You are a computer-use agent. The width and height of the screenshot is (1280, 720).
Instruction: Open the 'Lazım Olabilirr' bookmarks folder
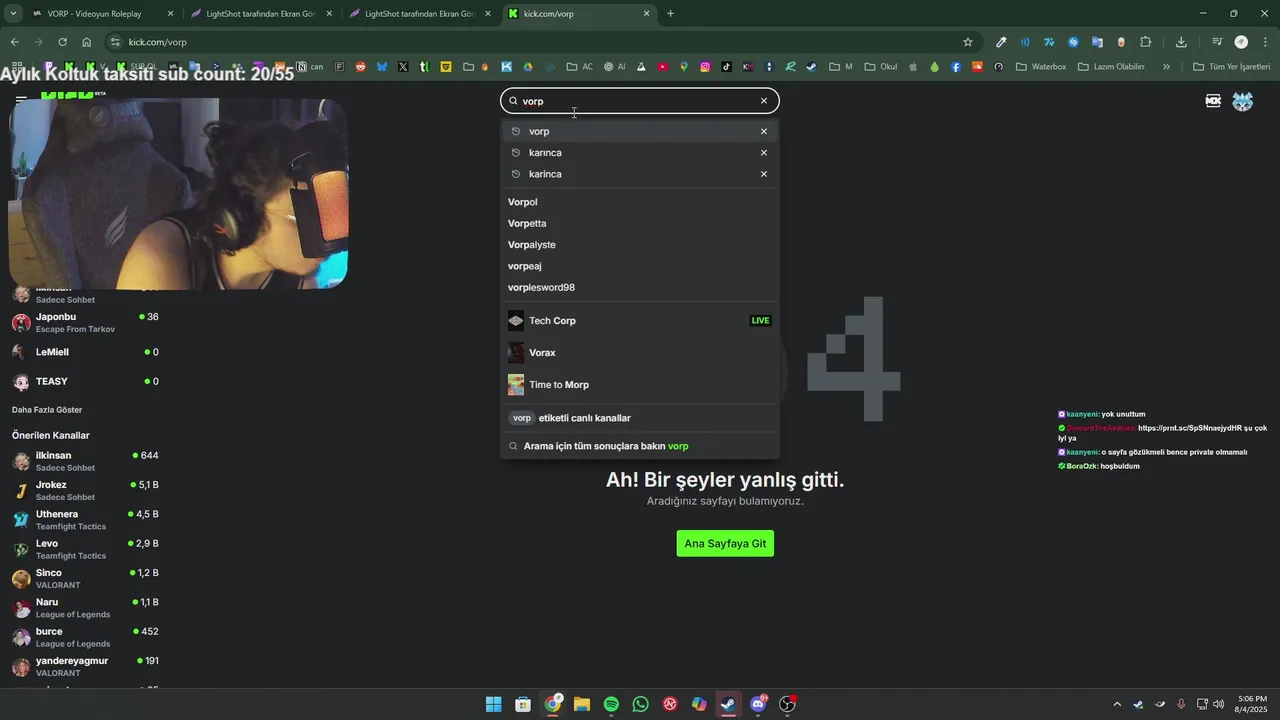[x=1111, y=67]
